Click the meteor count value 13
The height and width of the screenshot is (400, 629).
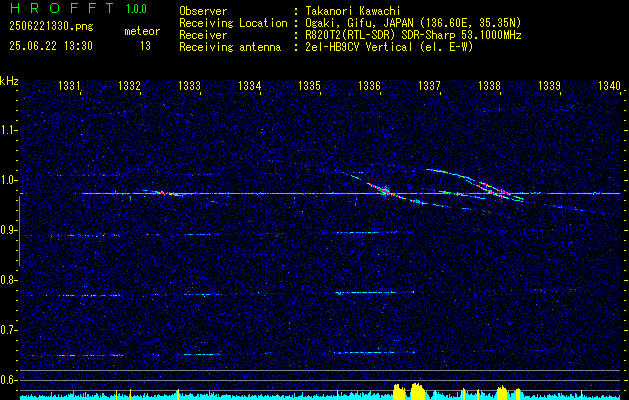click(x=145, y=46)
